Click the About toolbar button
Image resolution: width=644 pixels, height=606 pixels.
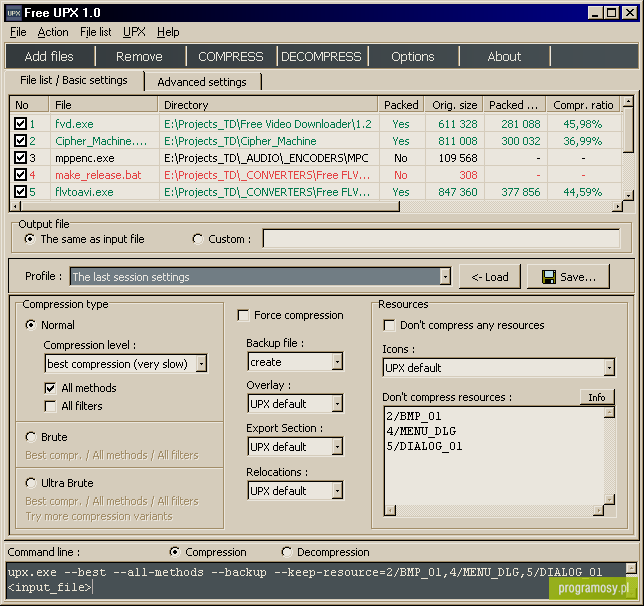(504, 56)
